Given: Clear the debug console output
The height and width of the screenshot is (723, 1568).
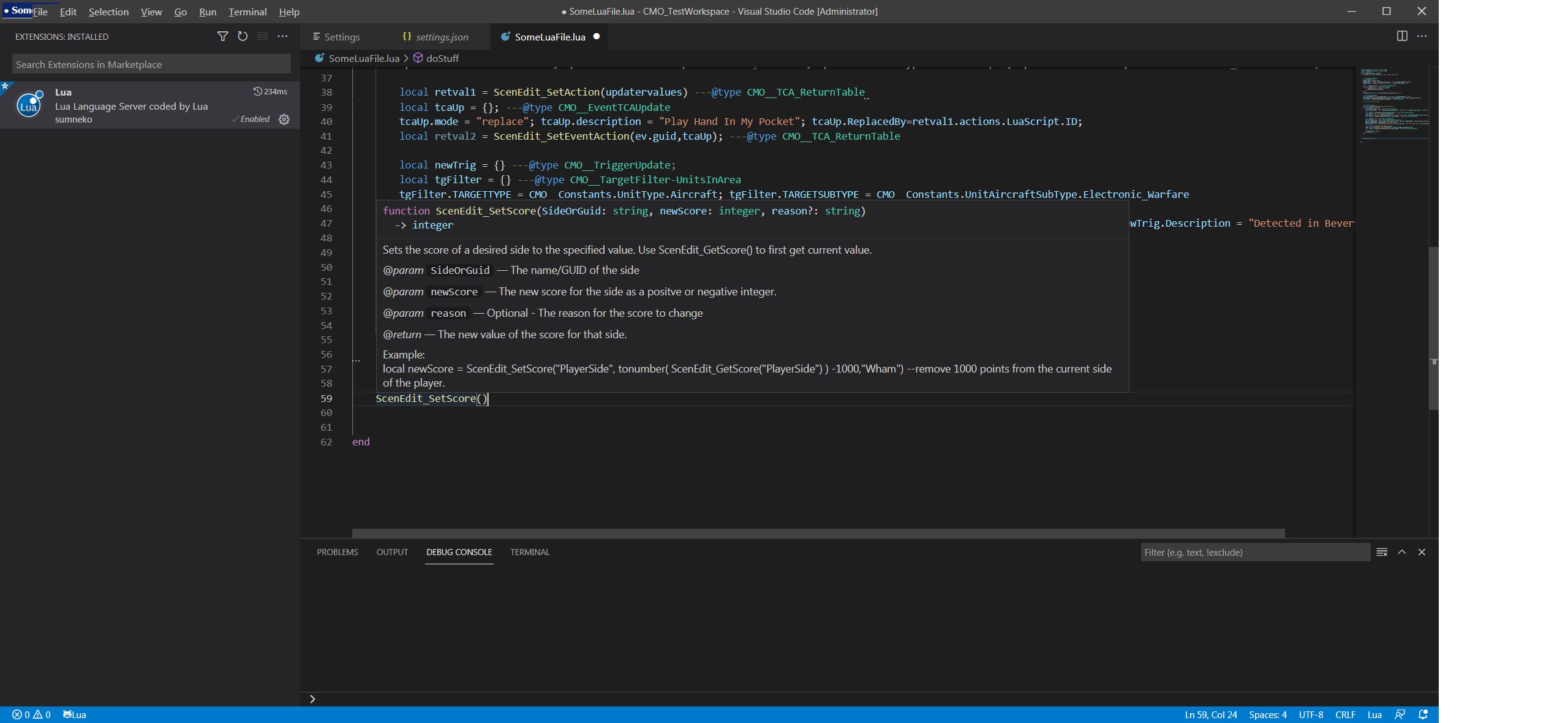Looking at the screenshot, I should coord(1382,552).
